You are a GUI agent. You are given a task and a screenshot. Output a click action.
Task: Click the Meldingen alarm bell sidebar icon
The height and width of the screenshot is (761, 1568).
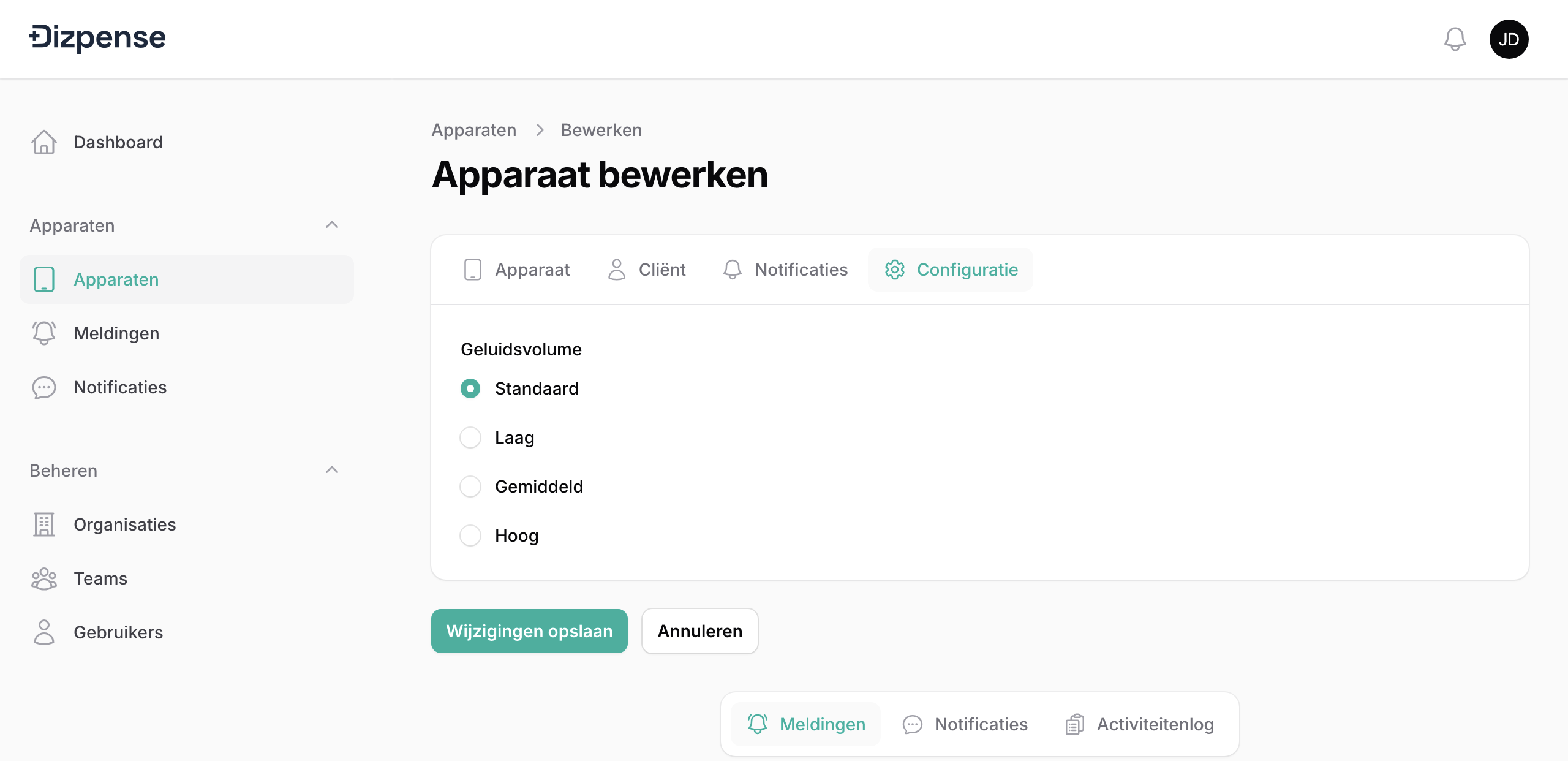click(x=44, y=333)
